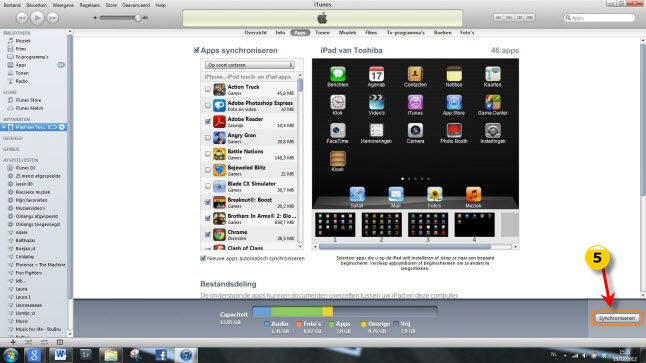Image resolution: width=646 pixels, height=363 pixels.
Task: Select home screen page 2 thumbnail
Action: coord(382,225)
